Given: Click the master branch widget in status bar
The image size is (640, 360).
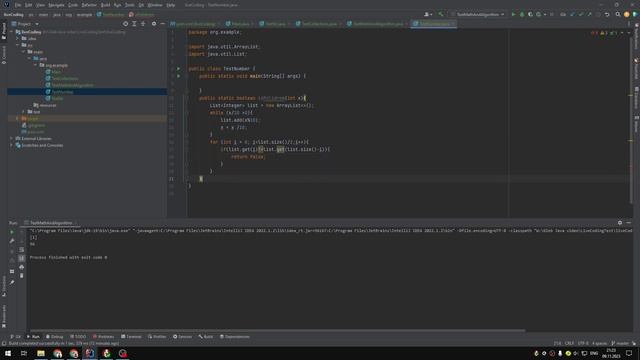Looking at the screenshot, I should [x=620, y=344].
